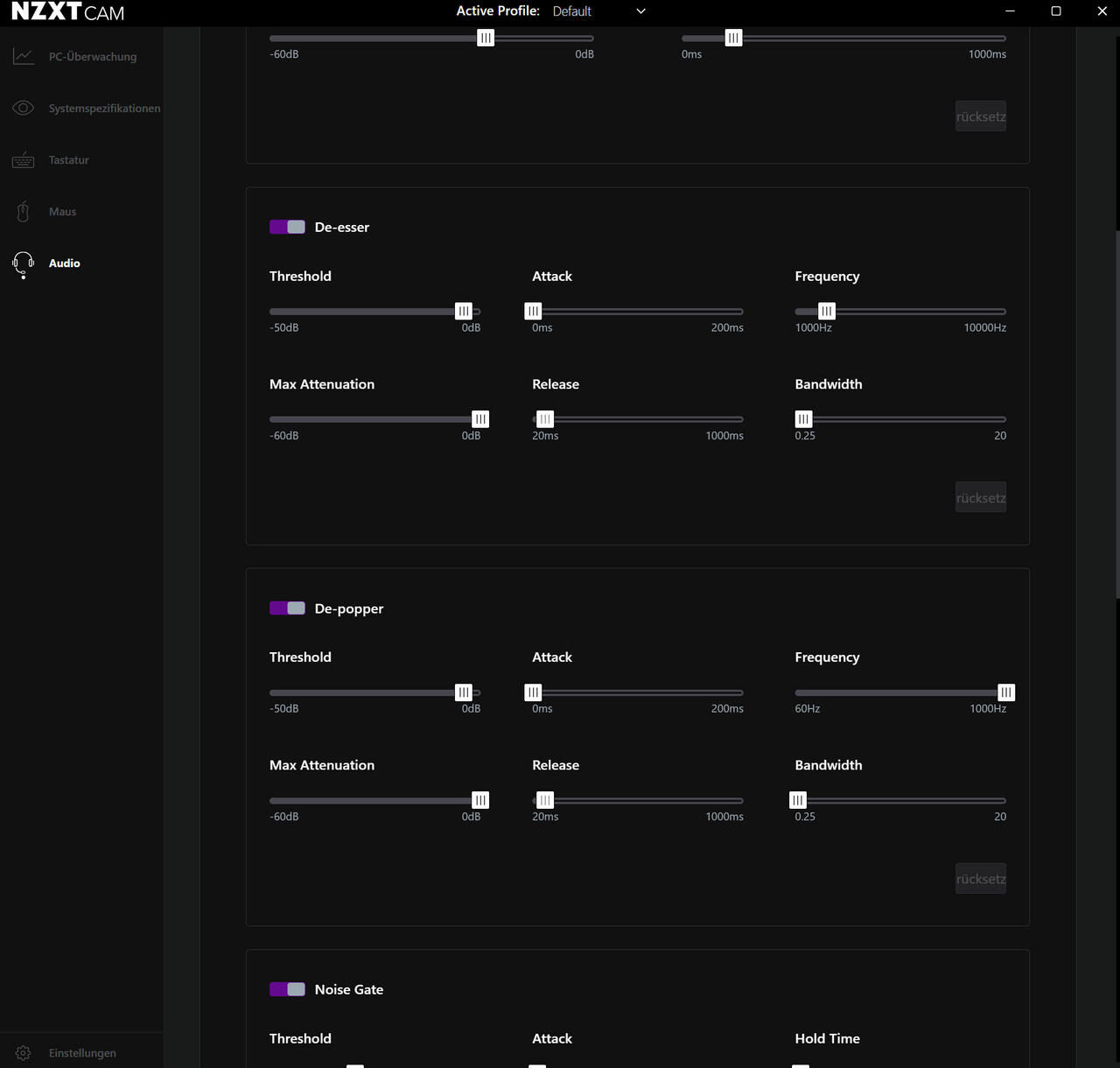Click the Systemspezifikationen eye icon

[24, 108]
